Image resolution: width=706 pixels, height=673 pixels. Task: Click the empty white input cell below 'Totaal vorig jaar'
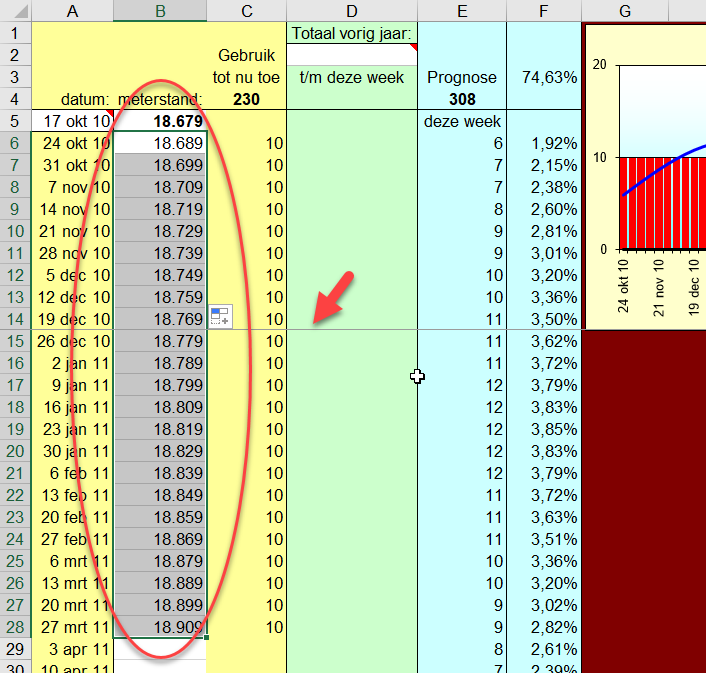click(x=352, y=55)
